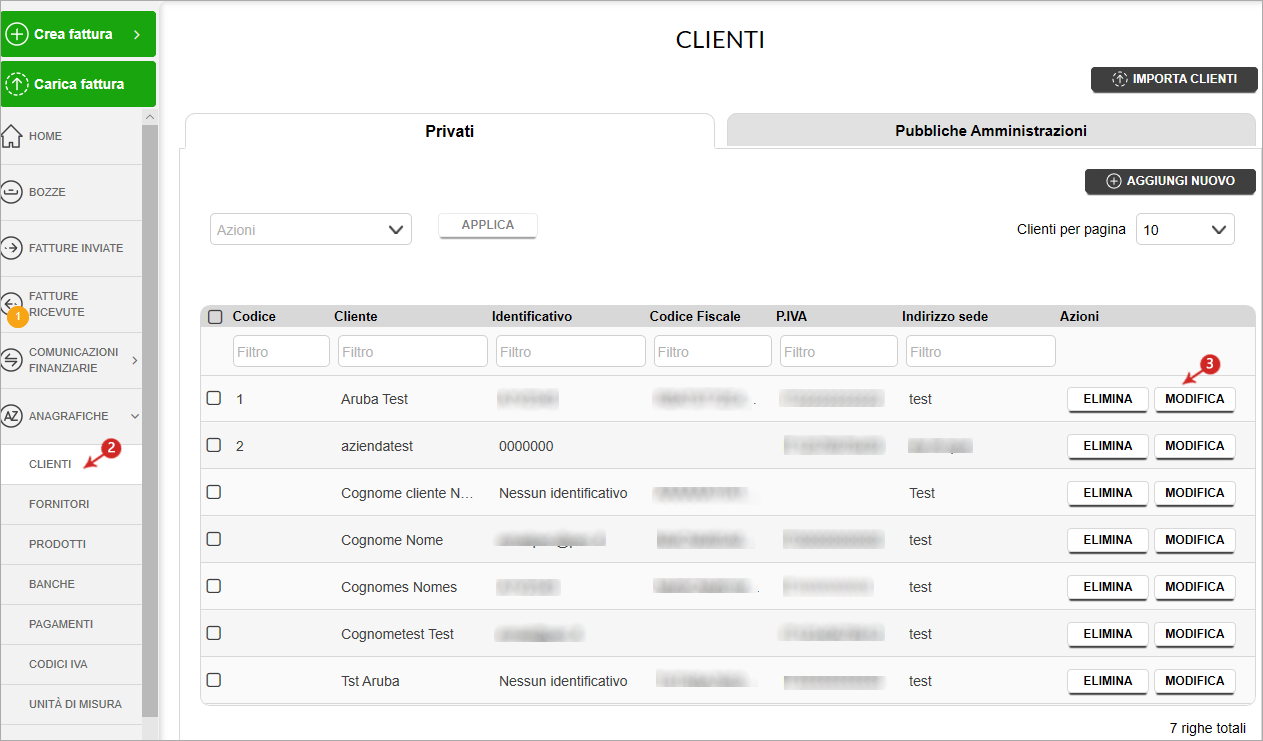This screenshot has height=741, width=1263.
Task: Check the box for Tst Aruba row
Action: click(213, 680)
